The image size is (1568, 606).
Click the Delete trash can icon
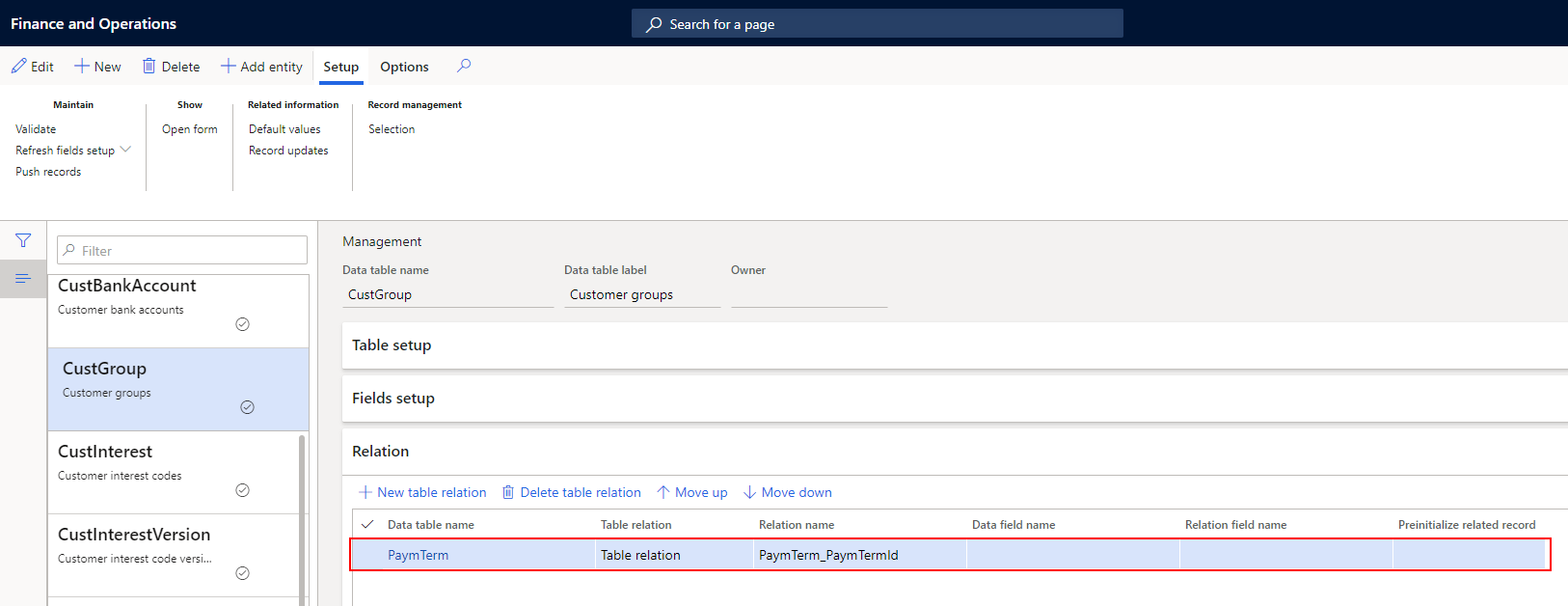click(x=149, y=67)
